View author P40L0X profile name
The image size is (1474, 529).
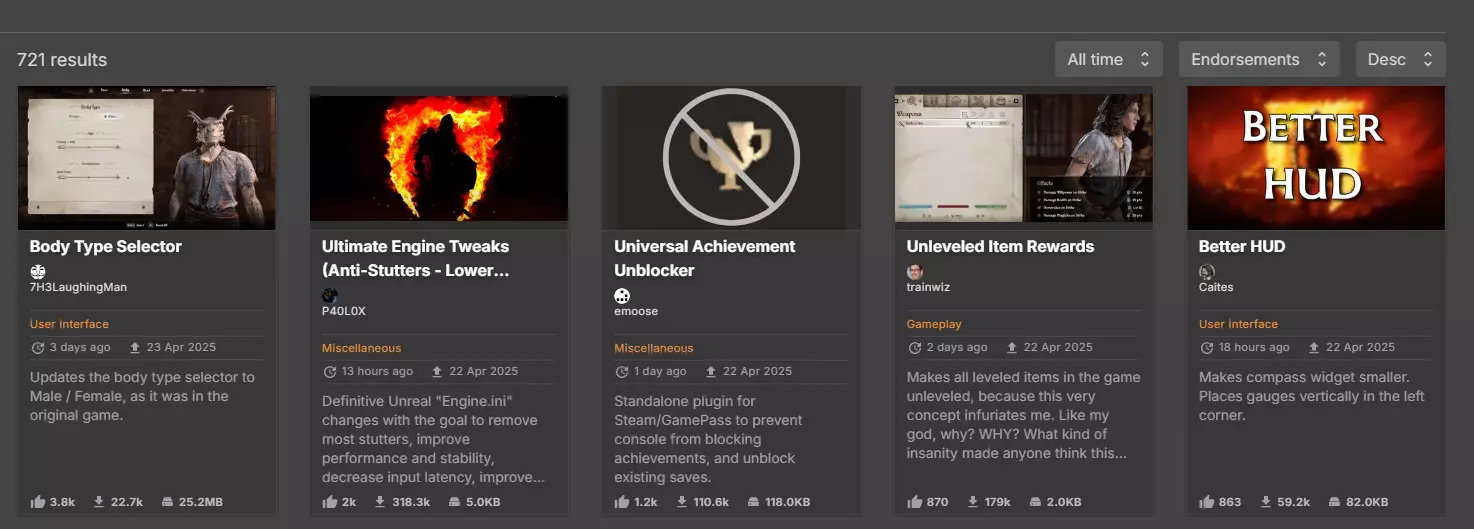[x=344, y=311]
